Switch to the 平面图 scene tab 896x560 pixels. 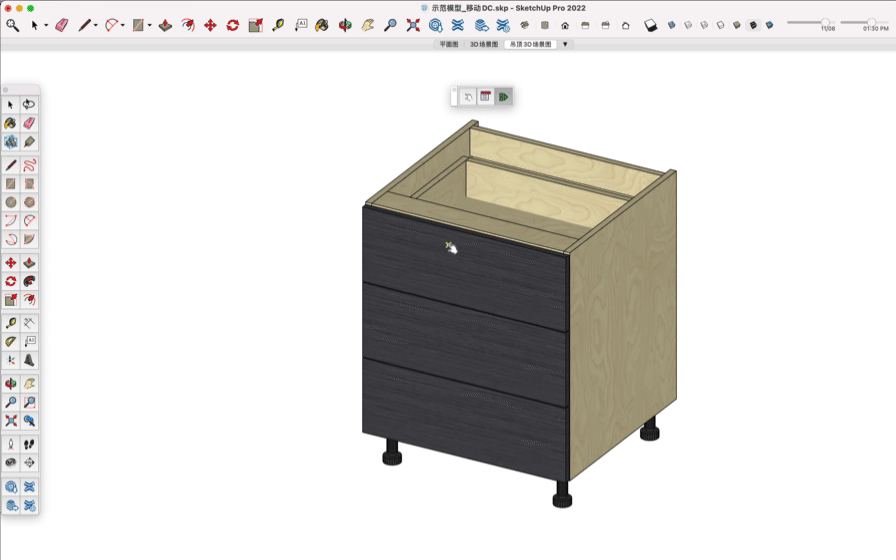pos(449,44)
